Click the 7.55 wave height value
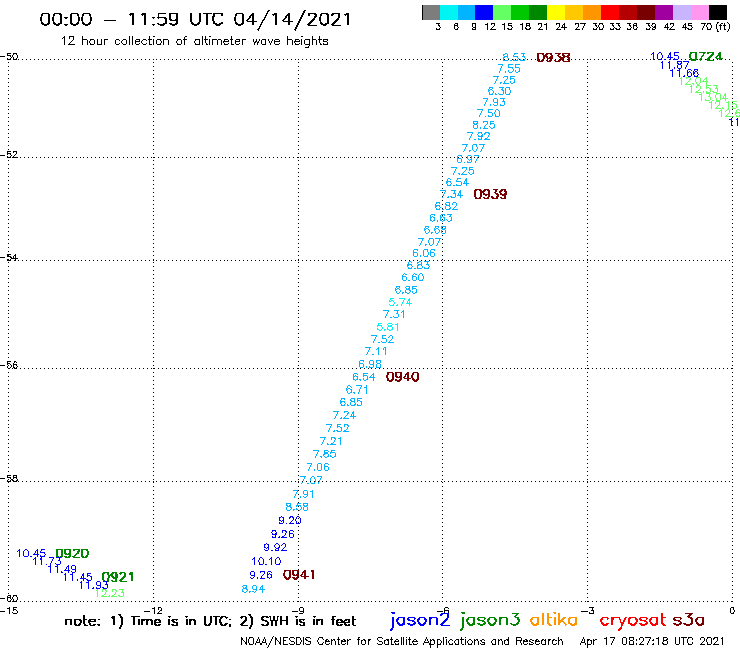The image size is (740, 650). pos(509,68)
